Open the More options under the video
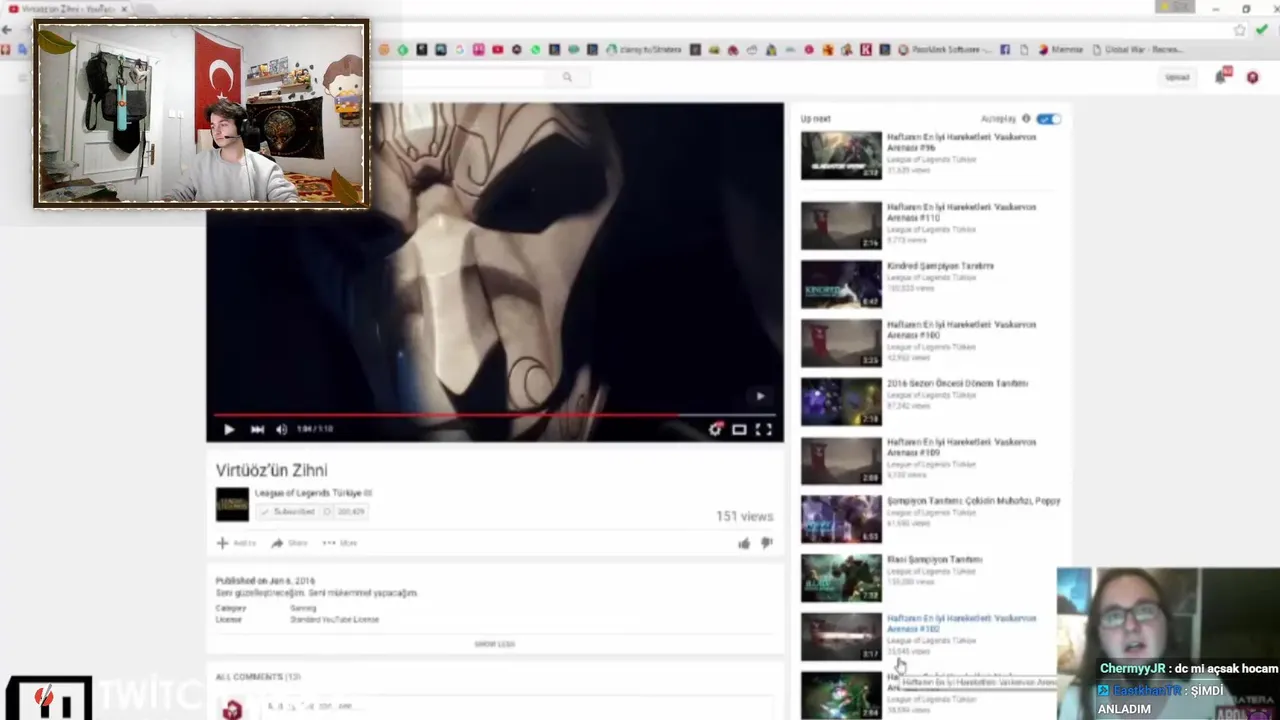Image resolution: width=1280 pixels, height=720 pixels. click(340, 543)
